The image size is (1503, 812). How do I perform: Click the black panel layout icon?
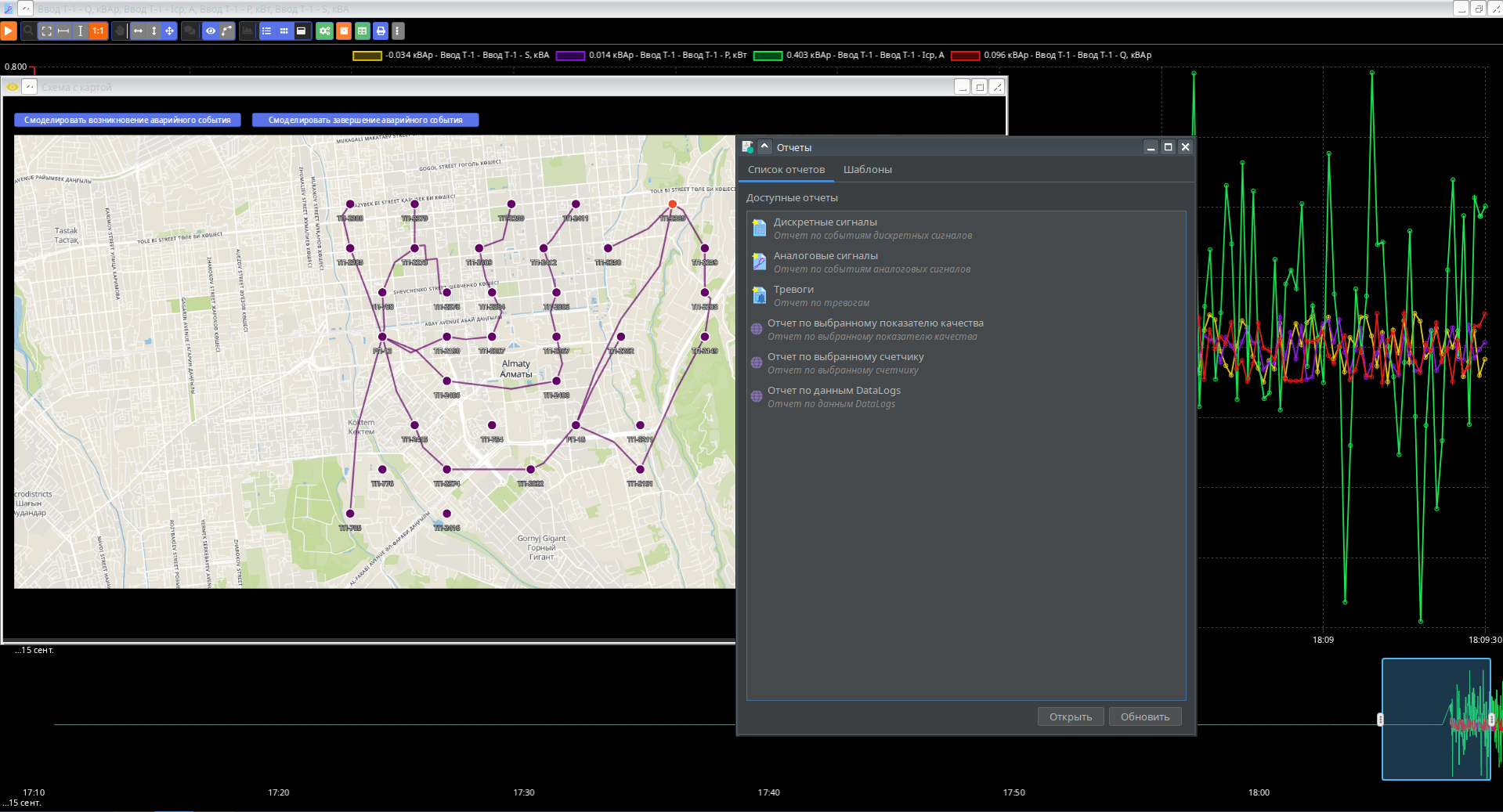point(301,31)
